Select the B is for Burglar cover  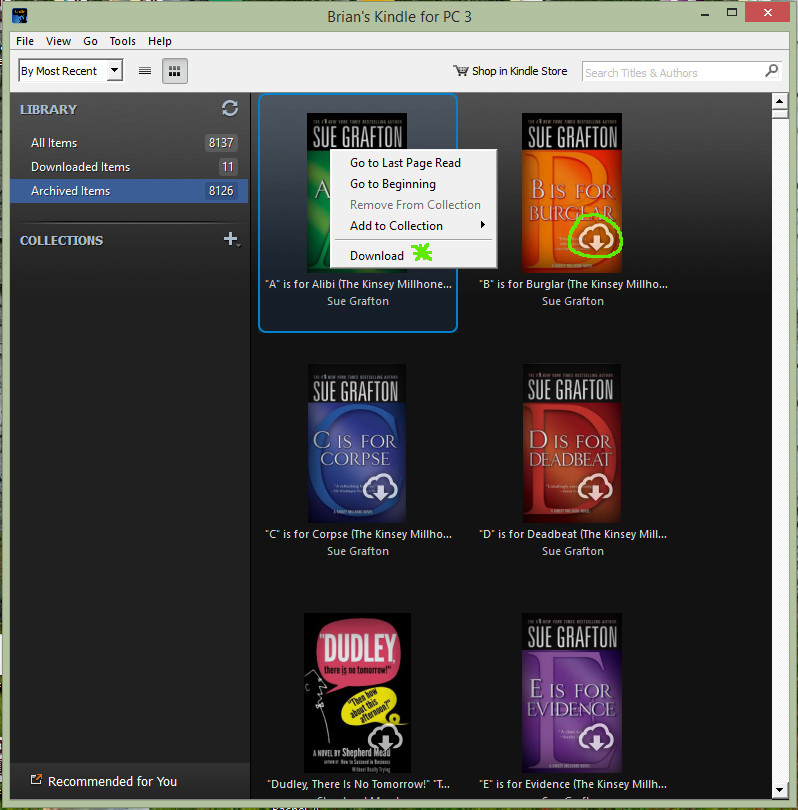point(572,193)
